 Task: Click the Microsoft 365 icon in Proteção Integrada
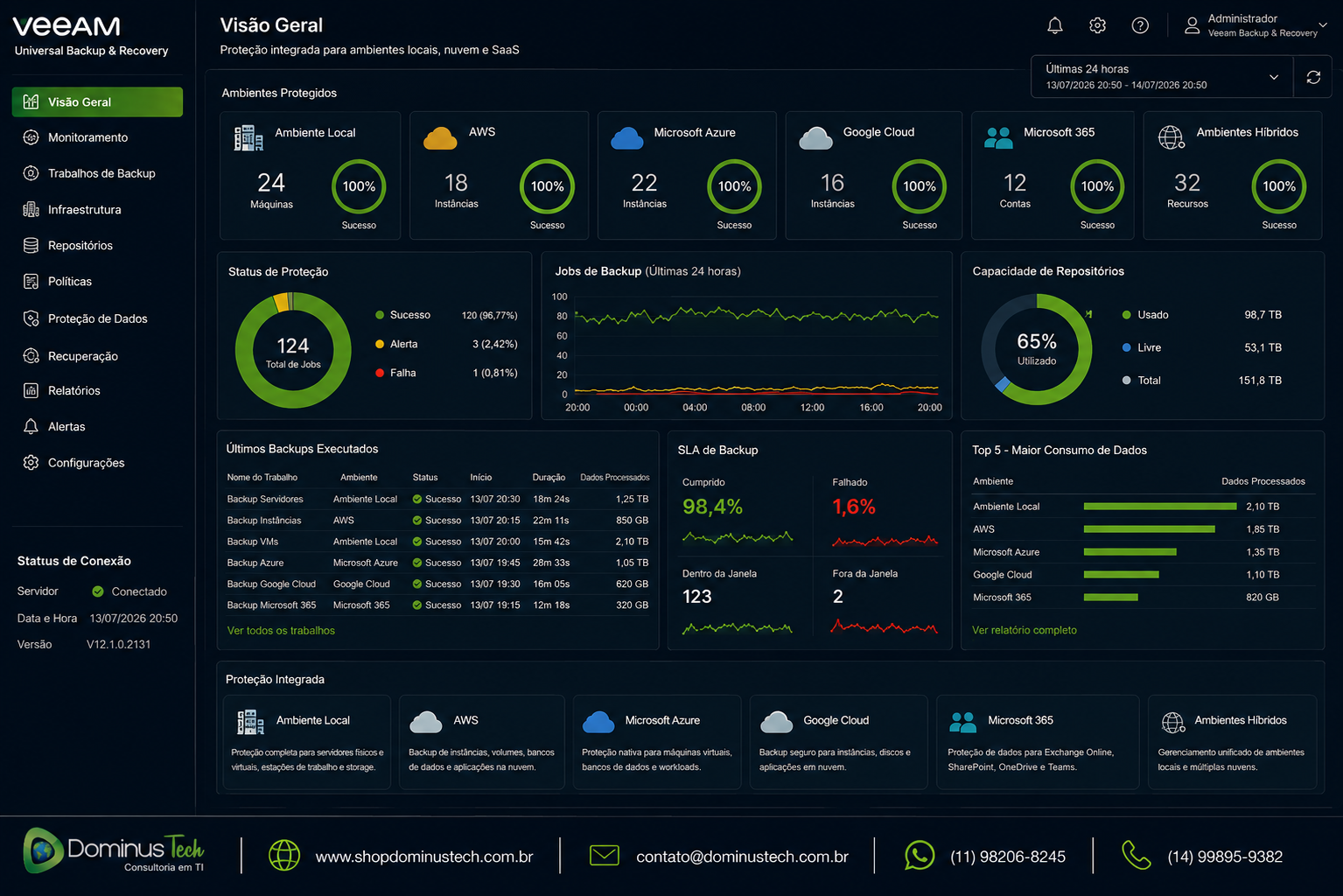[x=962, y=722]
